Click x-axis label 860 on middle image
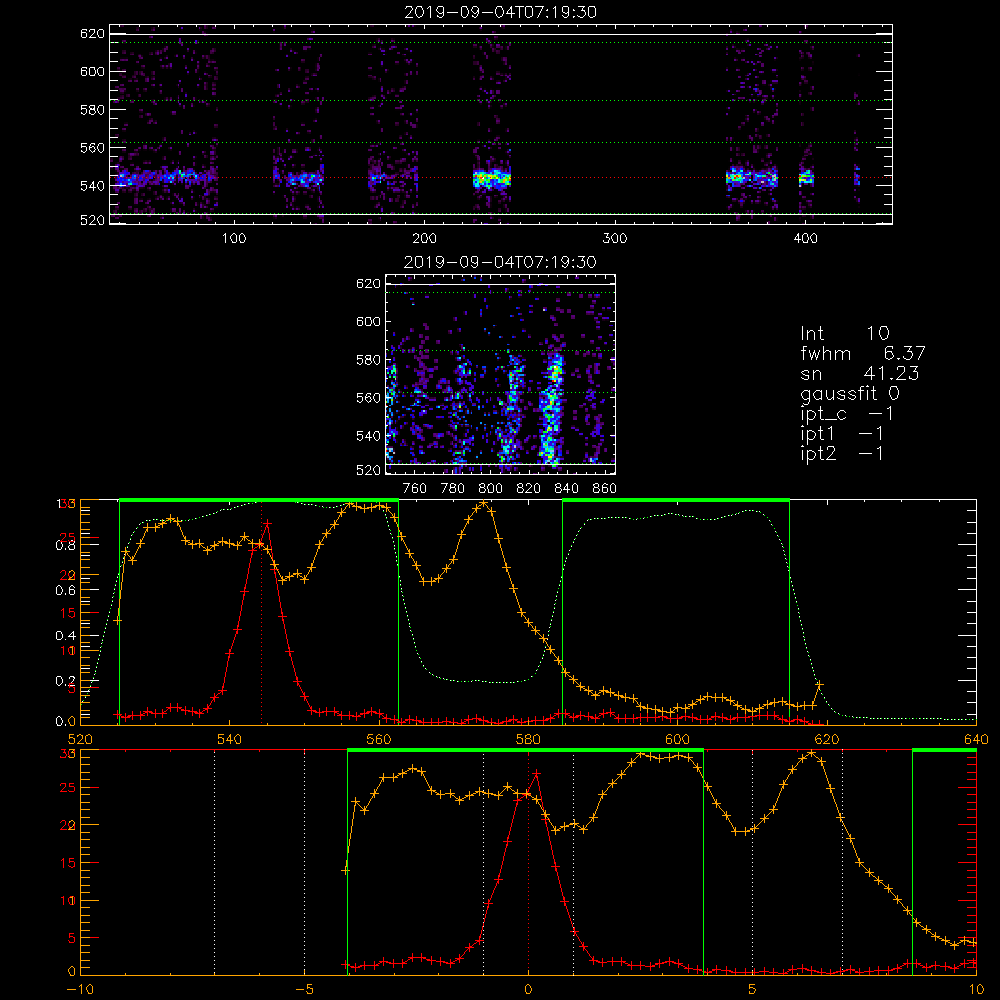This screenshot has width=1000, height=1000. [x=605, y=489]
